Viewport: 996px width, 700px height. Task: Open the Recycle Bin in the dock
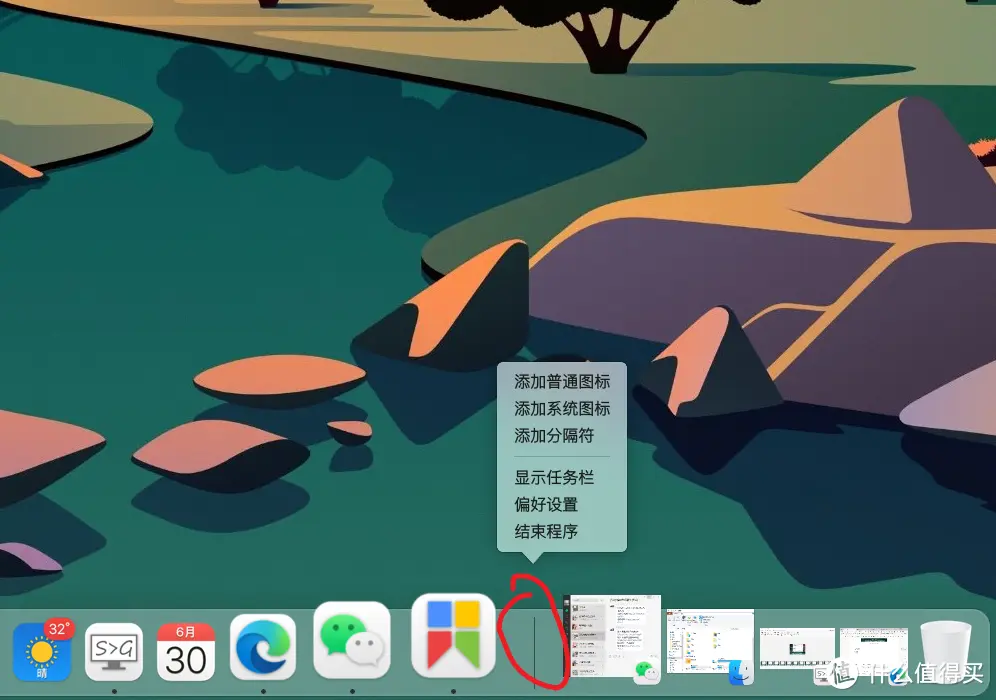[946, 652]
